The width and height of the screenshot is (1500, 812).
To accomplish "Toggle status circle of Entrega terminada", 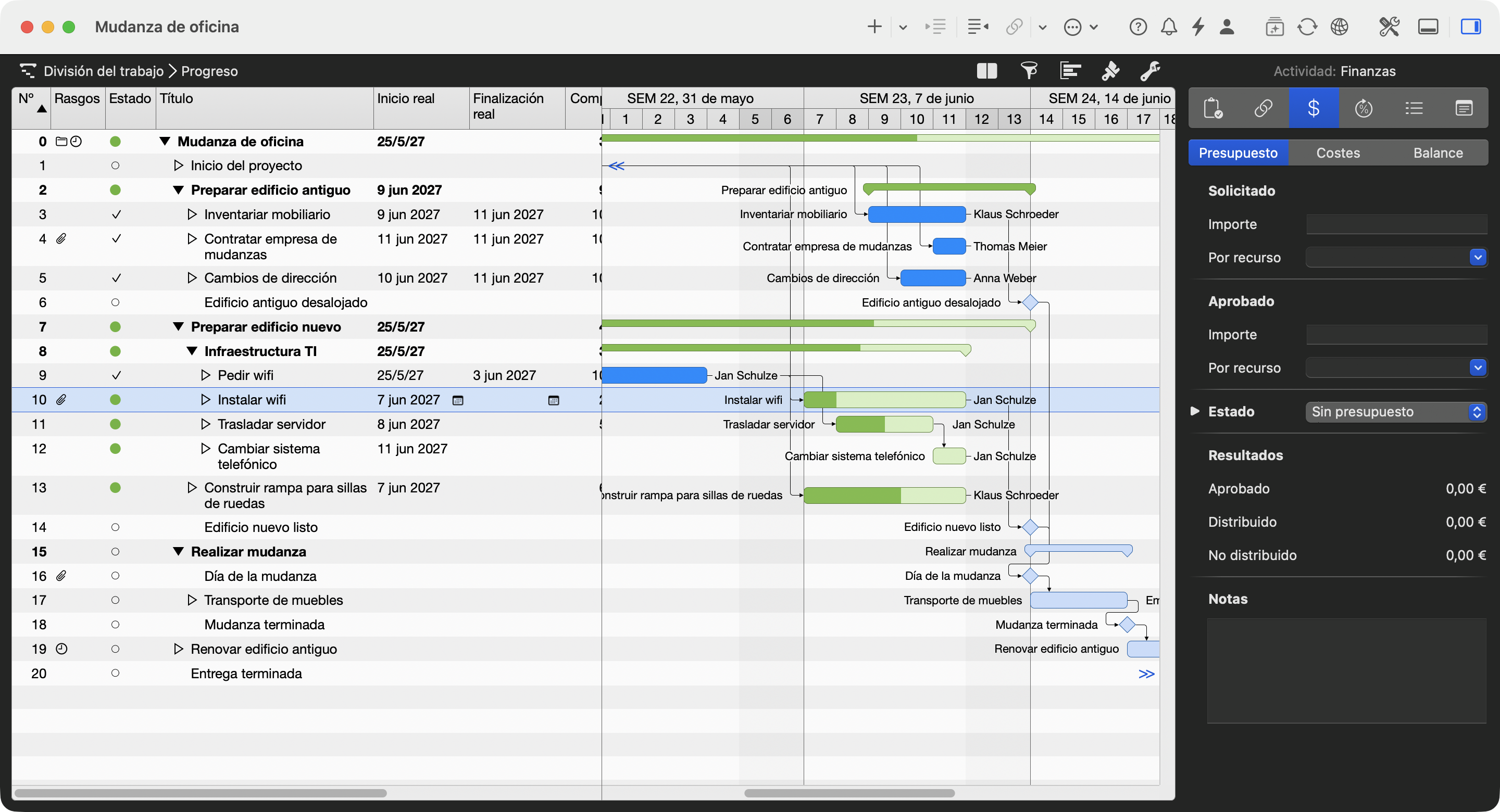I will pyautogui.click(x=115, y=673).
